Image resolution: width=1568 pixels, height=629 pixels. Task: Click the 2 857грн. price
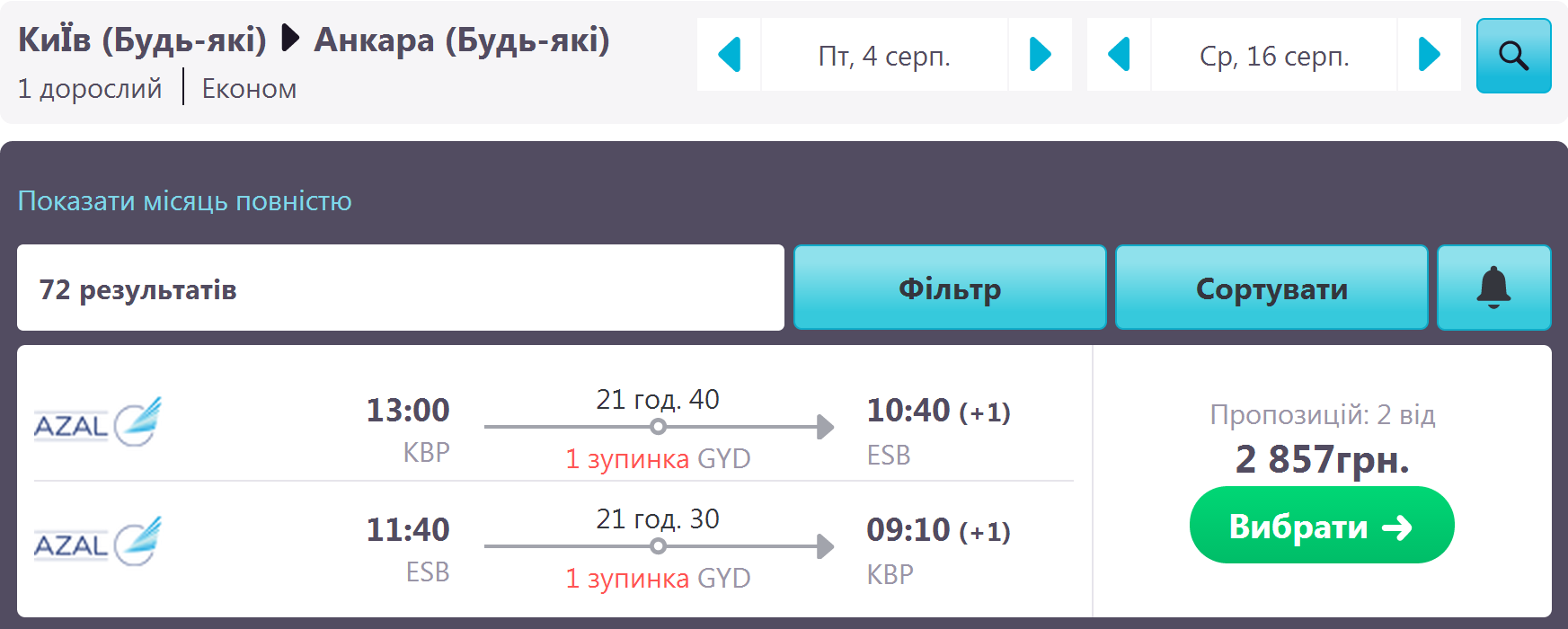click(1322, 458)
